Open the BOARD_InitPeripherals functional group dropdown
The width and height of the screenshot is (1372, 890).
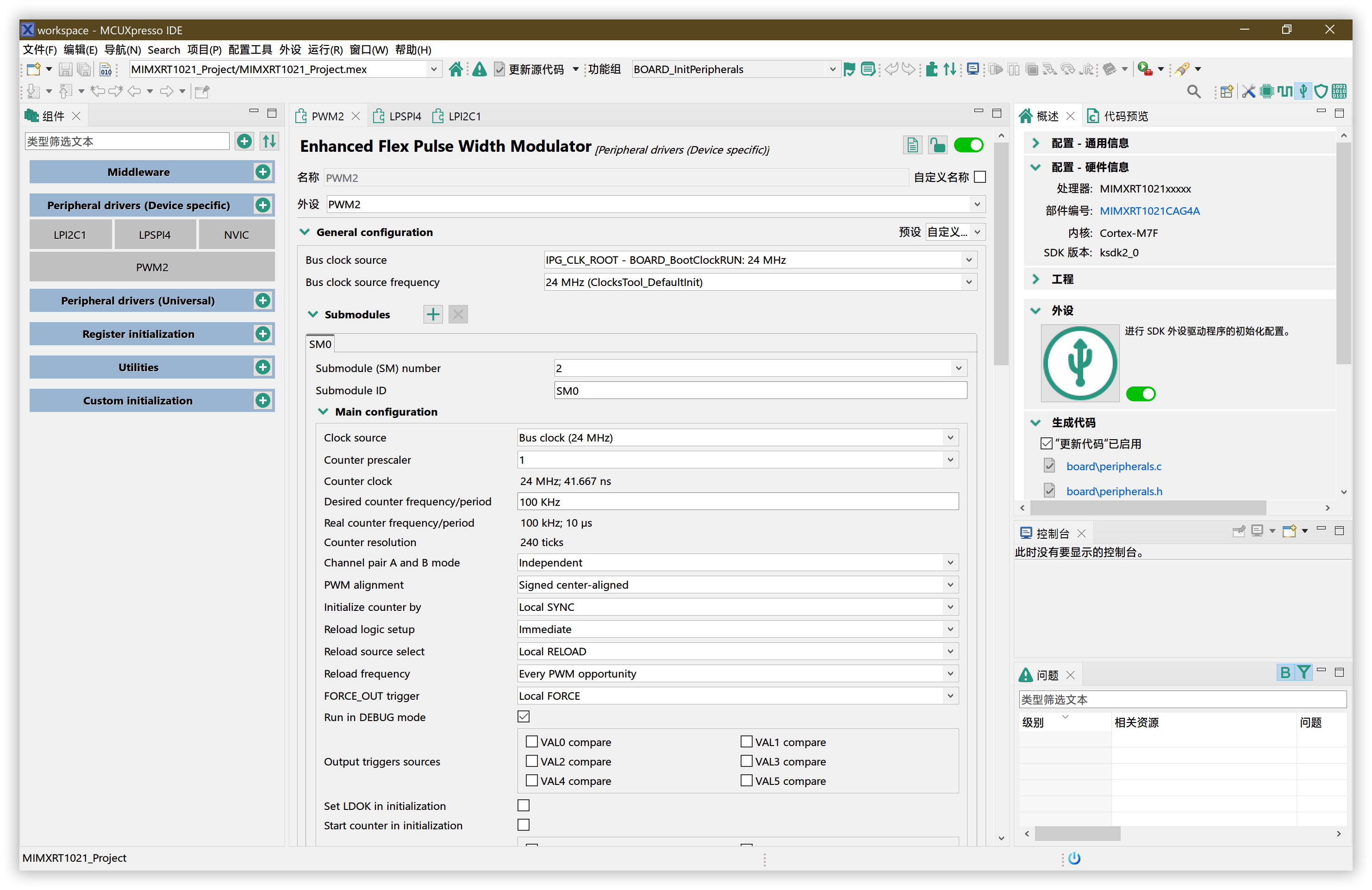pyautogui.click(x=735, y=69)
